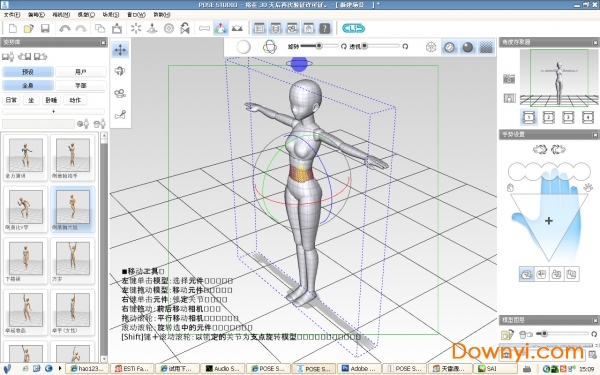Filter poses by 日常 category

click(x=11, y=100)
